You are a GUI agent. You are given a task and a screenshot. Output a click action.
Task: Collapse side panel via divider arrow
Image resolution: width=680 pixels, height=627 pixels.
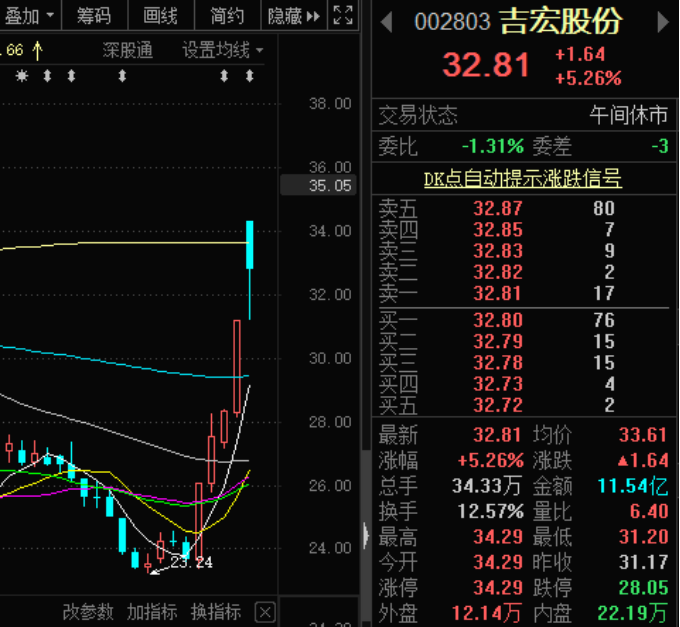pos(366,535)
